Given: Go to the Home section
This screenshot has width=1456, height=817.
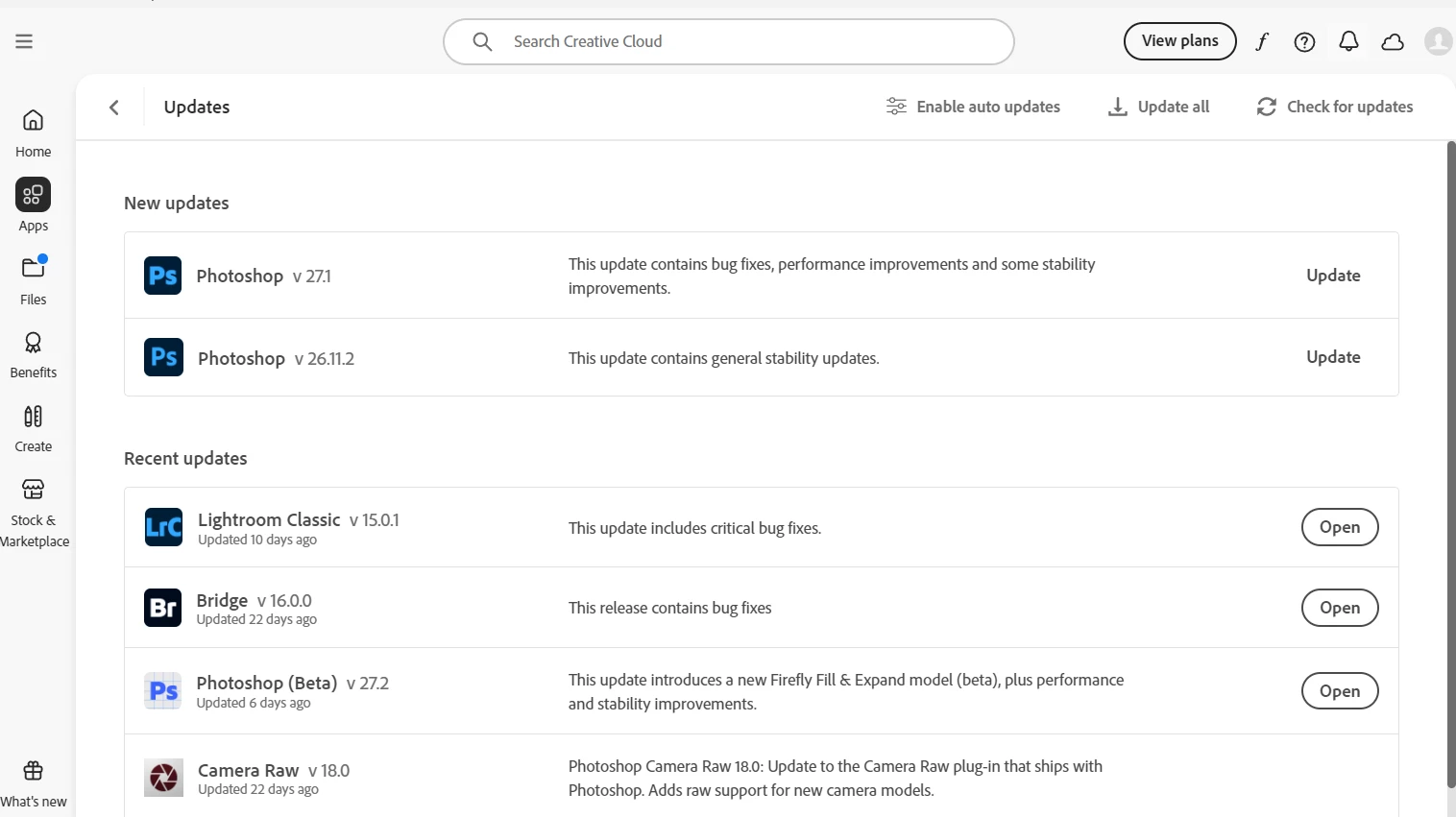Looking at the screenshot, I should pyautogui.click(x=33, y=132).
